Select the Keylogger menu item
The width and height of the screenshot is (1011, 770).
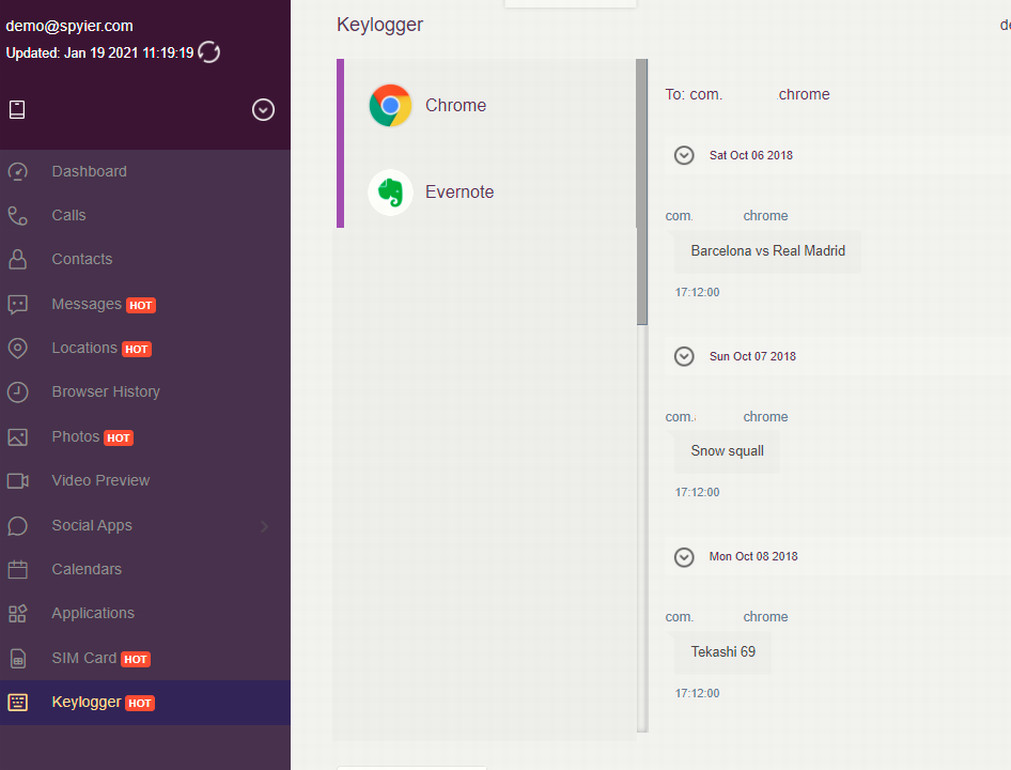145,702
